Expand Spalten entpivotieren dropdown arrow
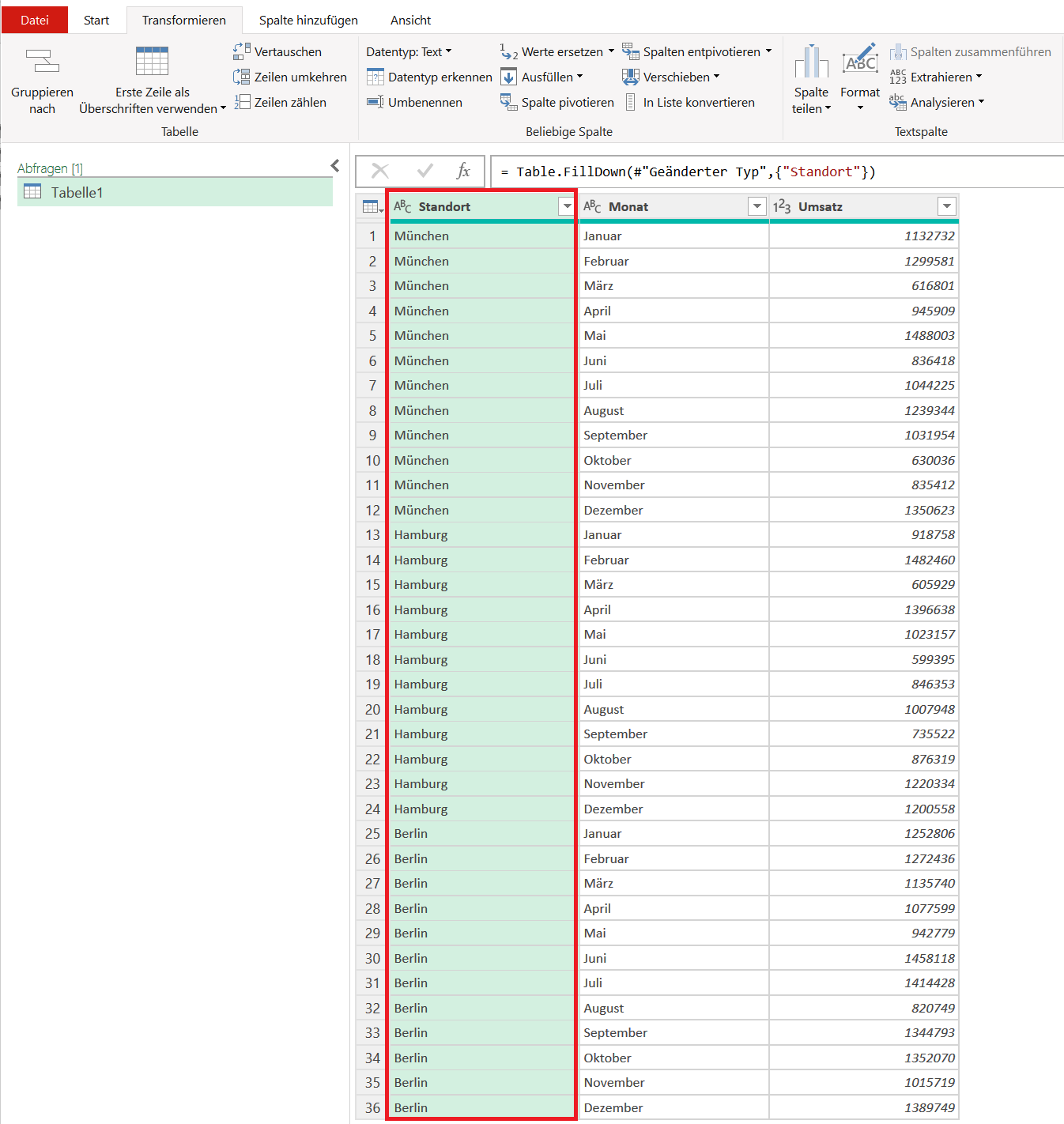 click(x=768, y=51)
